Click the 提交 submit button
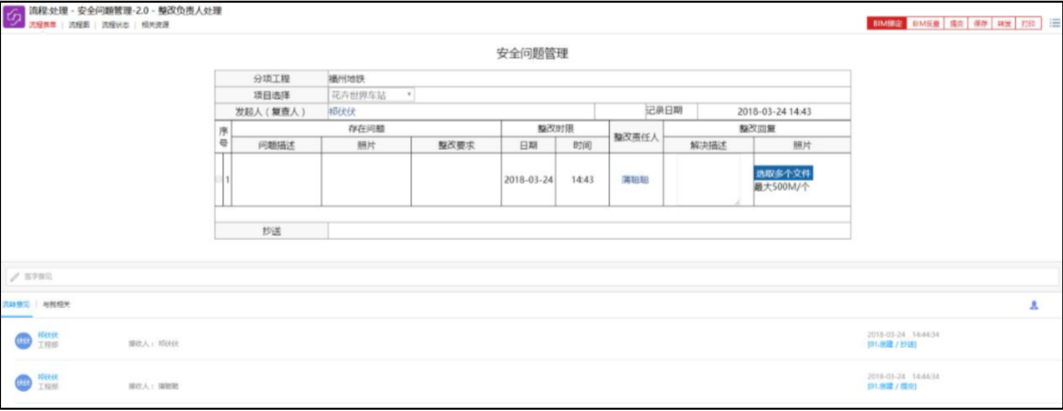 [x=957, y=23]
